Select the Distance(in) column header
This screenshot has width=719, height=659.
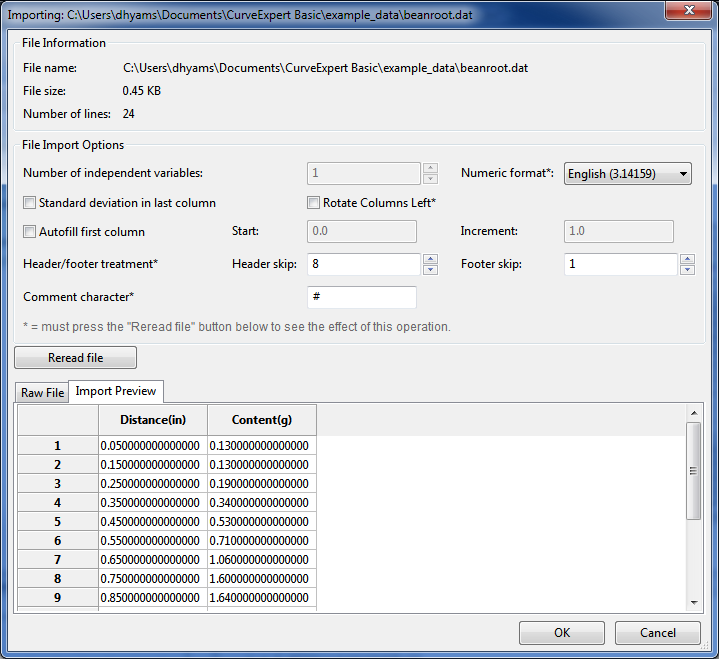click(x=153, y=420)
